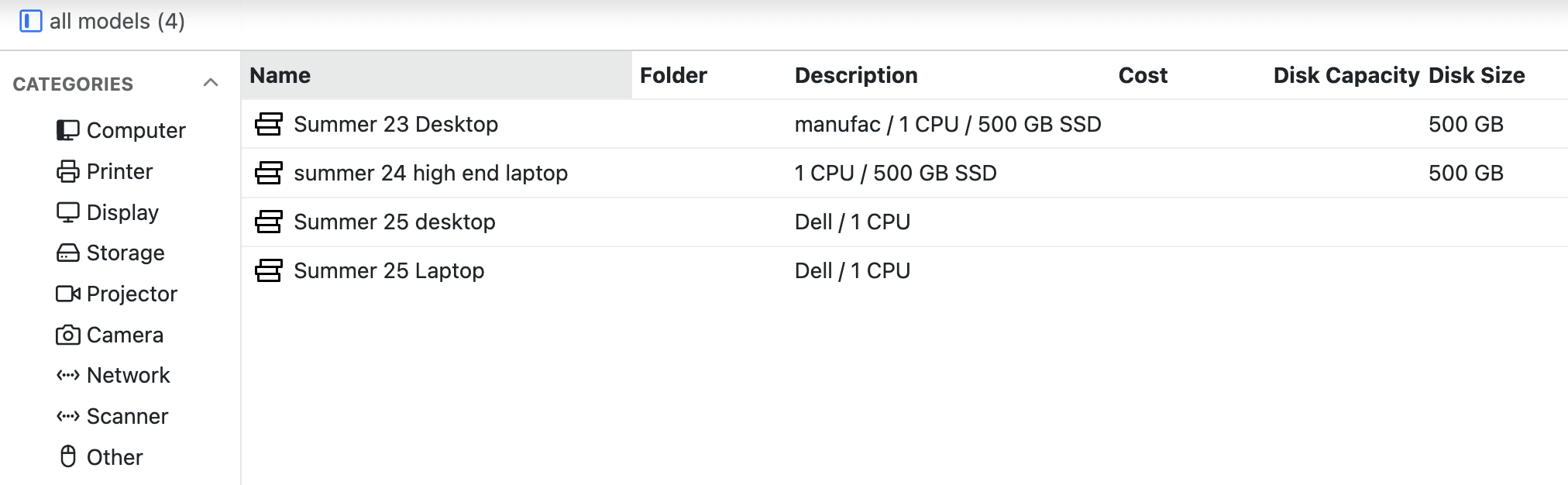Image resolution: width=1568 pixels, height=485 pixels.
Task: Sort by the Name column header
Action: 280,75
